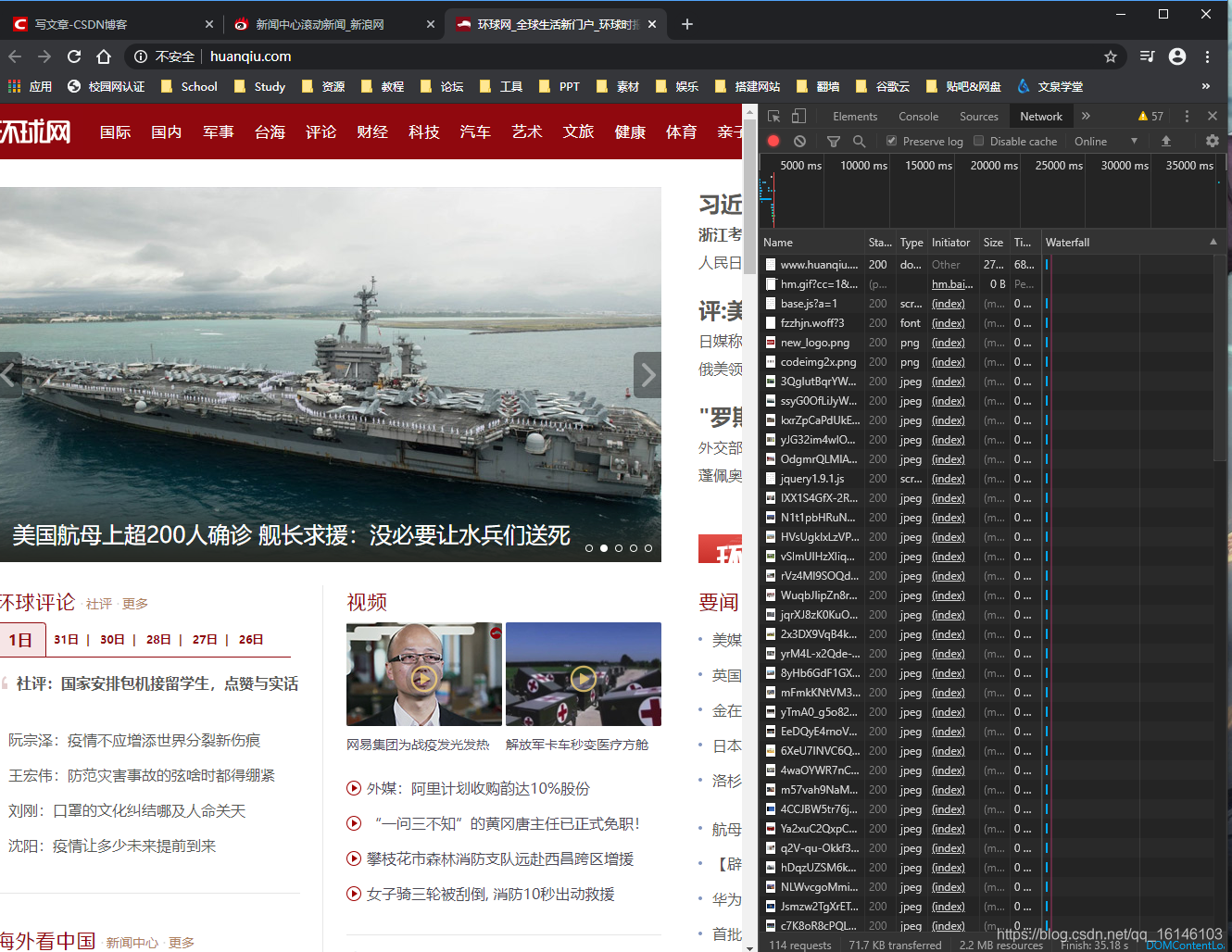1232x952 pixels.
Task: Open Chrome three-dot menu
Action: click(1207, 56)
